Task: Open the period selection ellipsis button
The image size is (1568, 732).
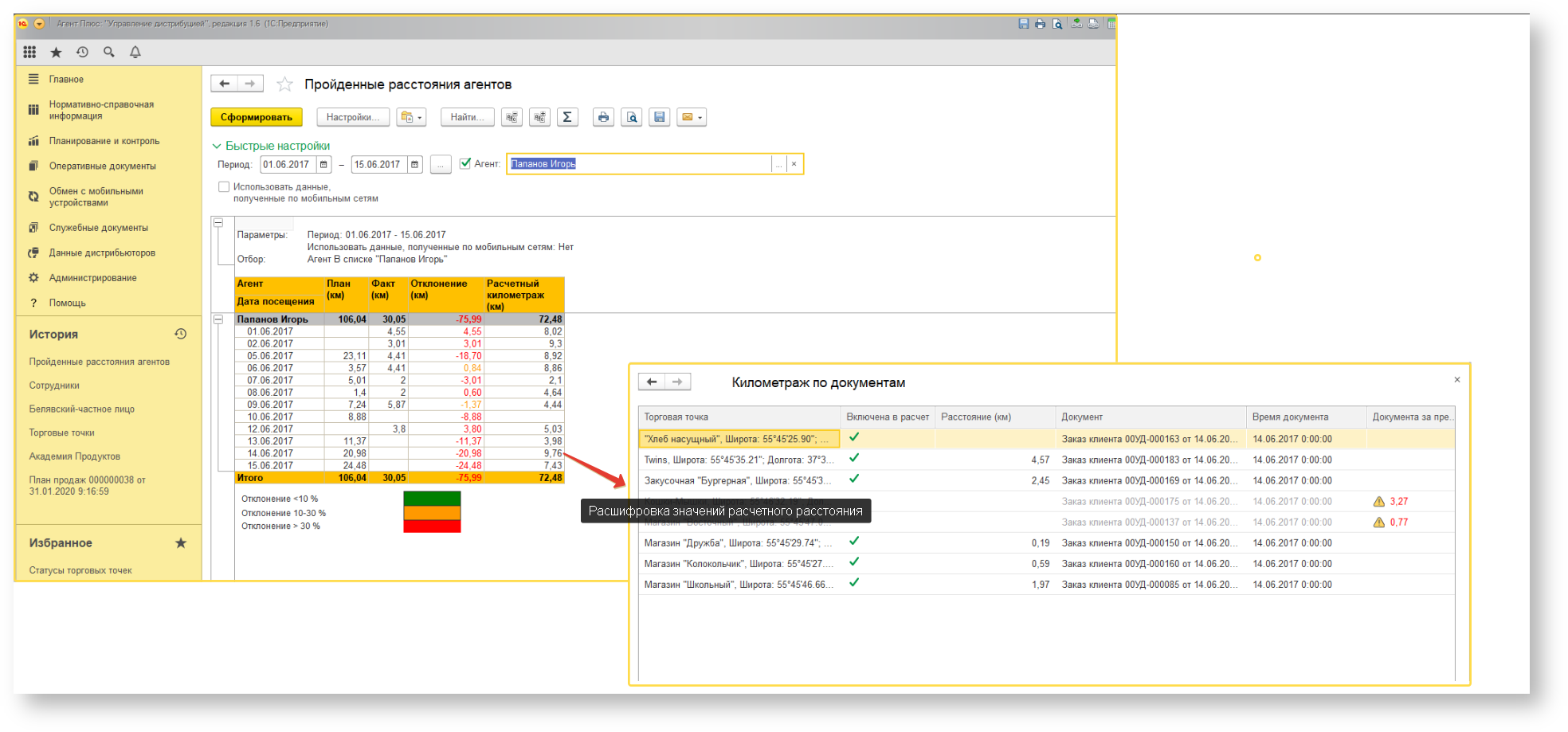Action: click(x=441, y=164)
